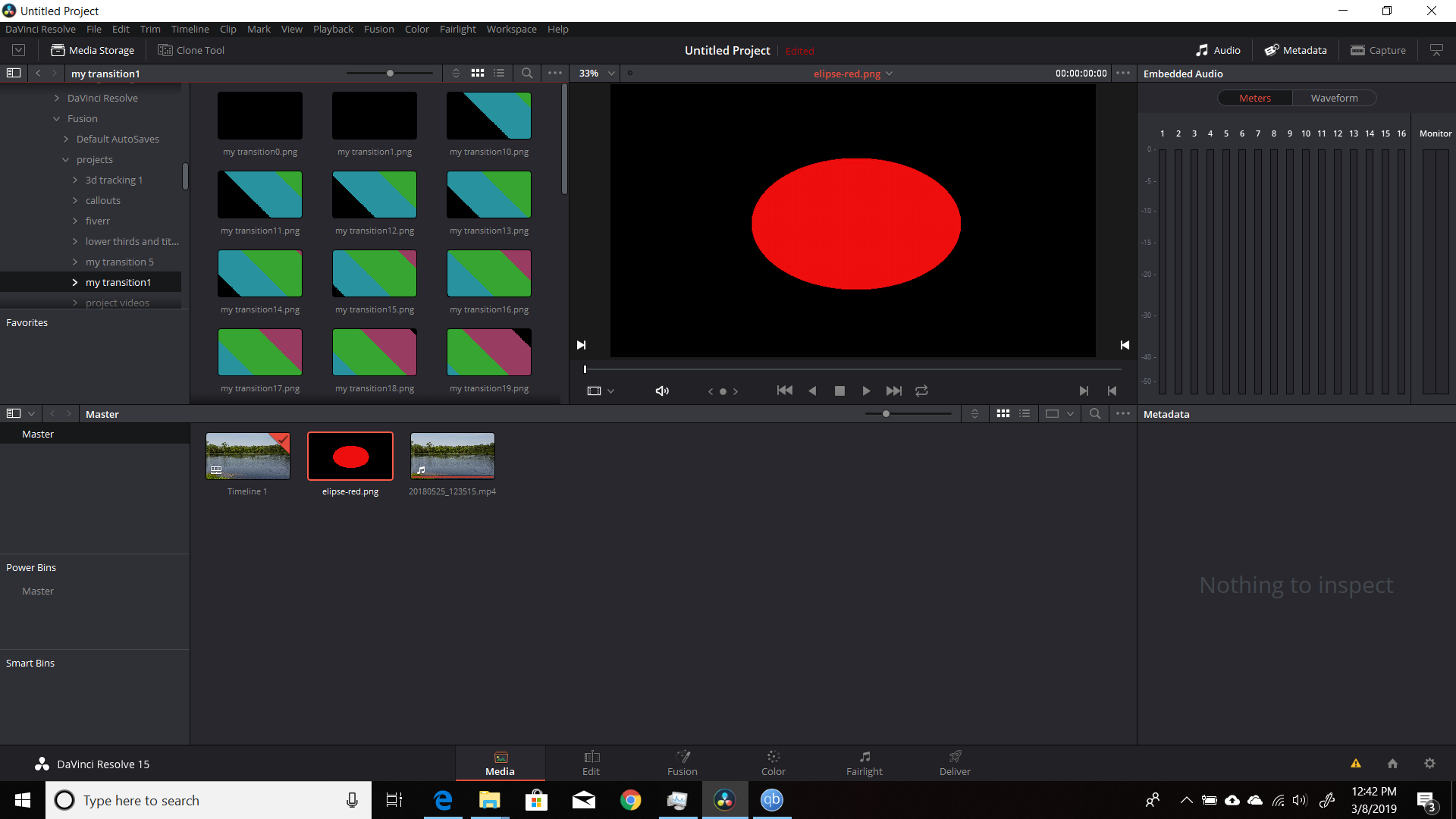Jump to the first frame
1456x819 pixels.
pyautogui.click(x=785, y=391)
